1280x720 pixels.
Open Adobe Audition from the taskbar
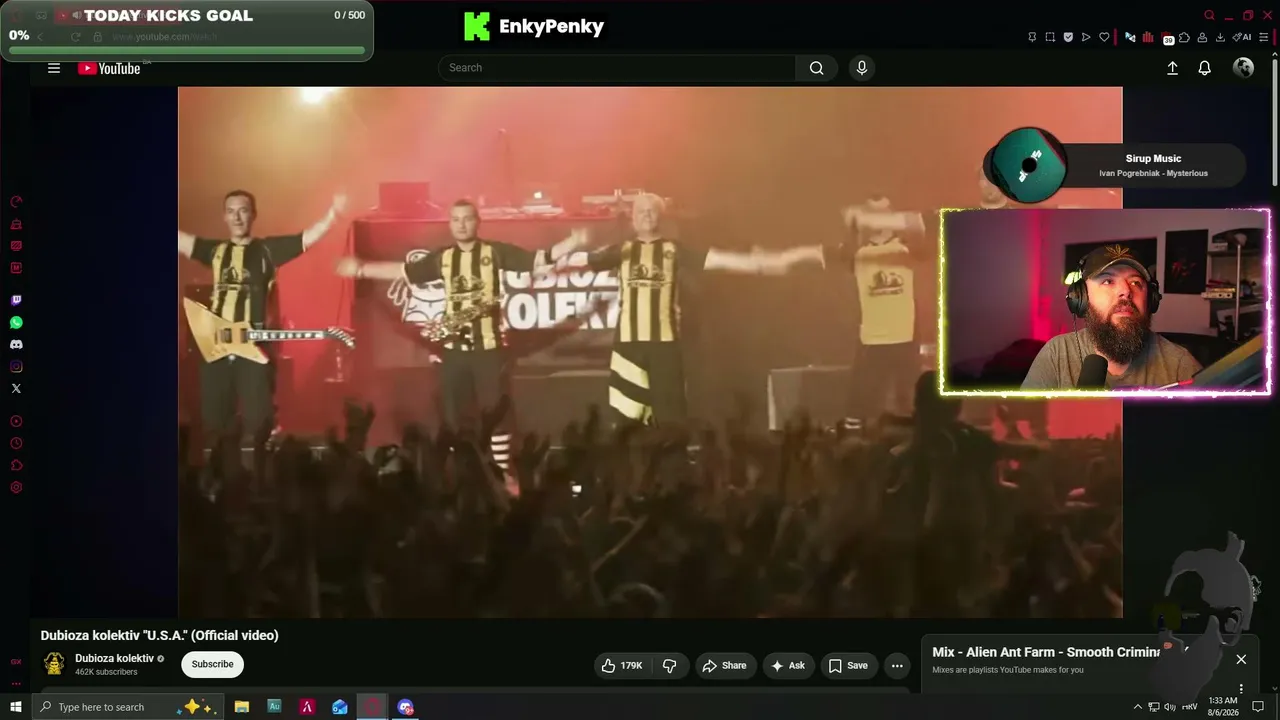pos(274,707)
